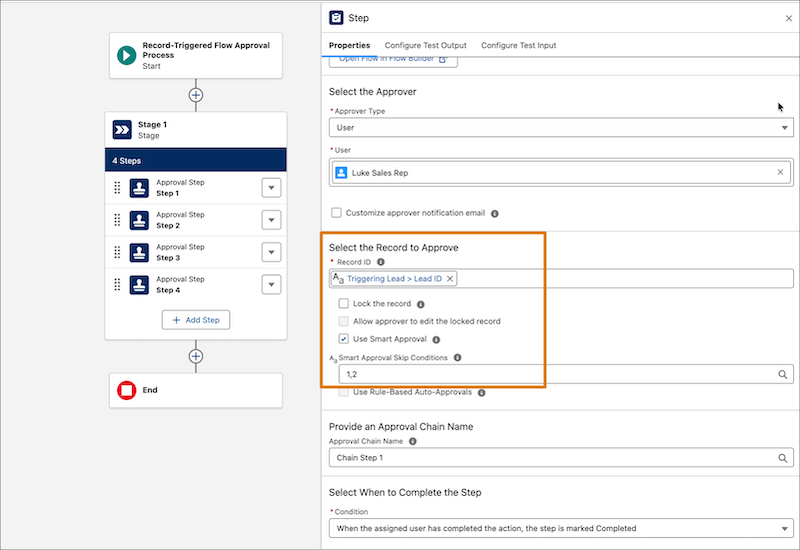Viewport: 800px width, 550px height.
Task: Click the Start play icon of the flow
Action: pos(127,55)
